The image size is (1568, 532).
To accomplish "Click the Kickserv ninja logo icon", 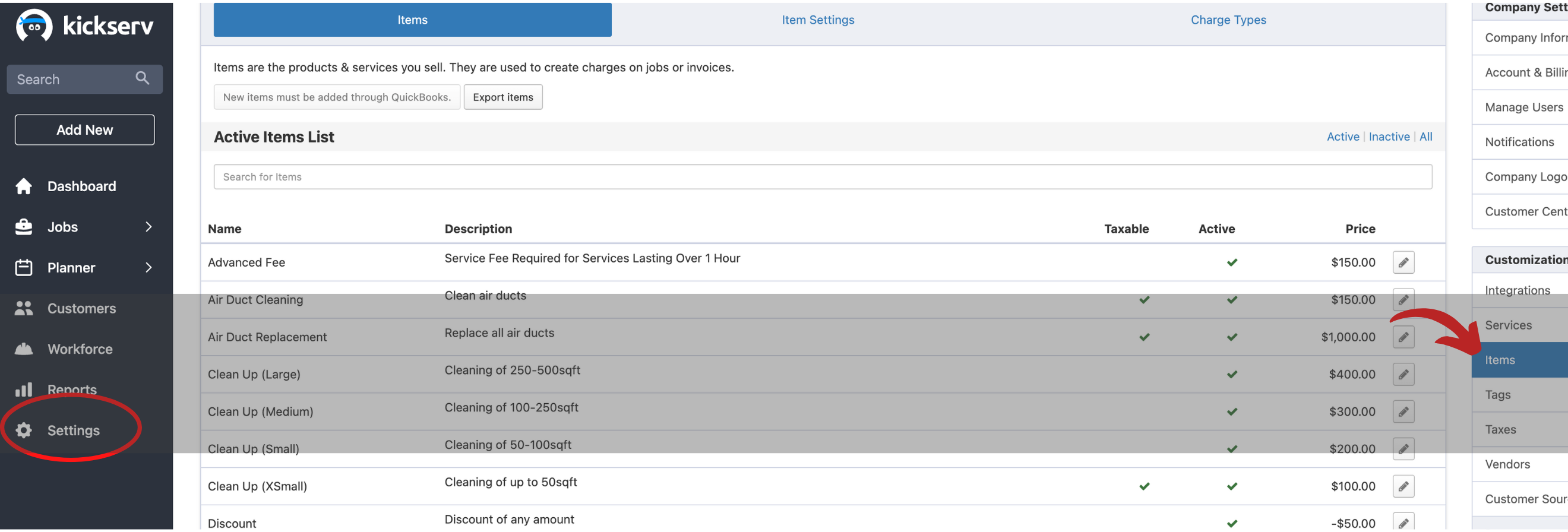I will click(34, 26).
